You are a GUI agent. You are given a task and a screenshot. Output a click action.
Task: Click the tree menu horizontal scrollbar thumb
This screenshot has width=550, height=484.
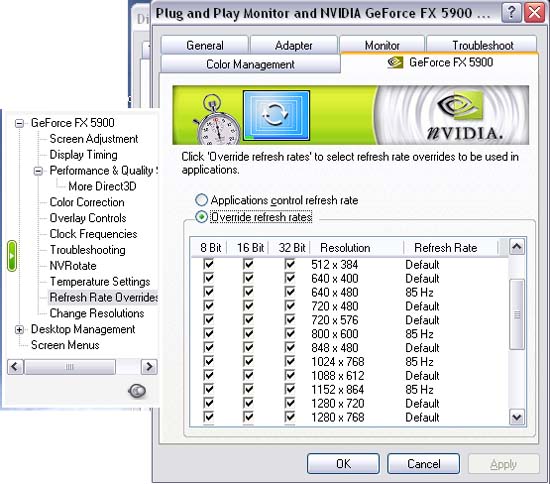70,367
